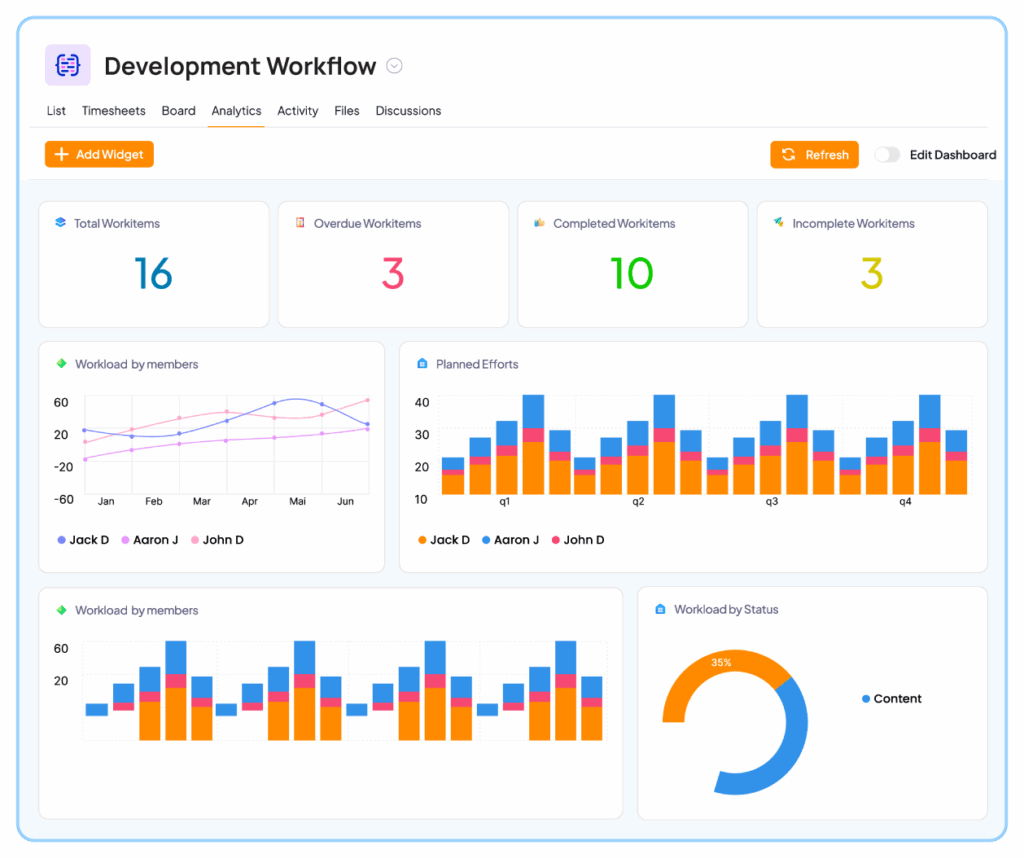Switch to the Timesheets tab
Image resolution: width=1024 pixels, height=858 pixels.
(113, 111)
